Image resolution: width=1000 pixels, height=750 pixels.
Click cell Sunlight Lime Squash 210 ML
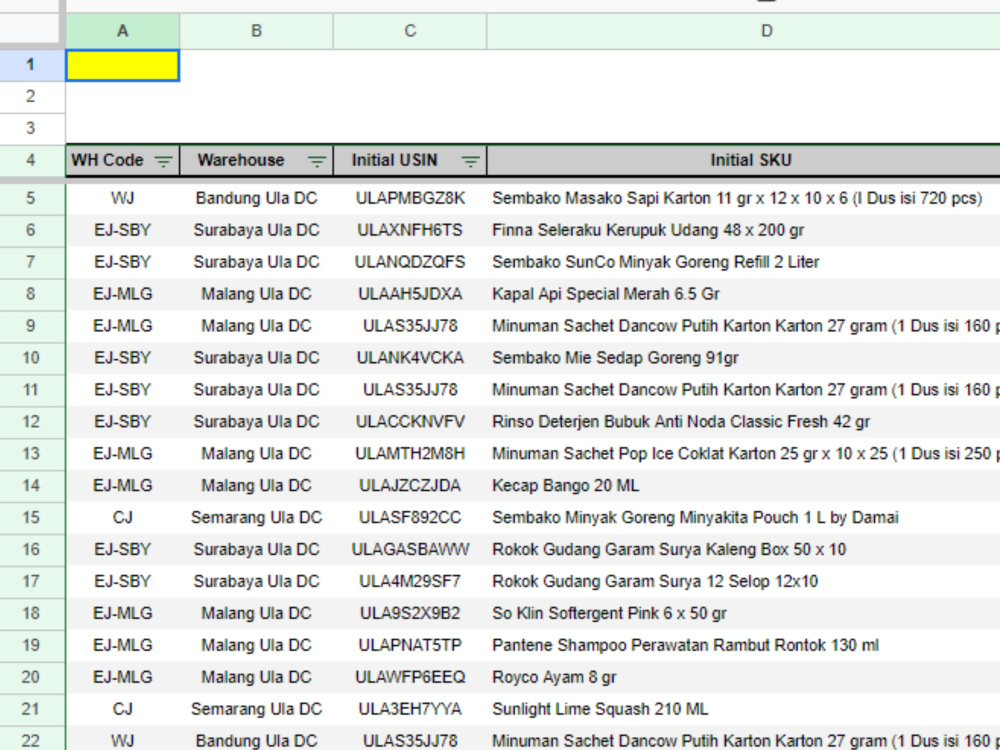click(x=744, y=709)
